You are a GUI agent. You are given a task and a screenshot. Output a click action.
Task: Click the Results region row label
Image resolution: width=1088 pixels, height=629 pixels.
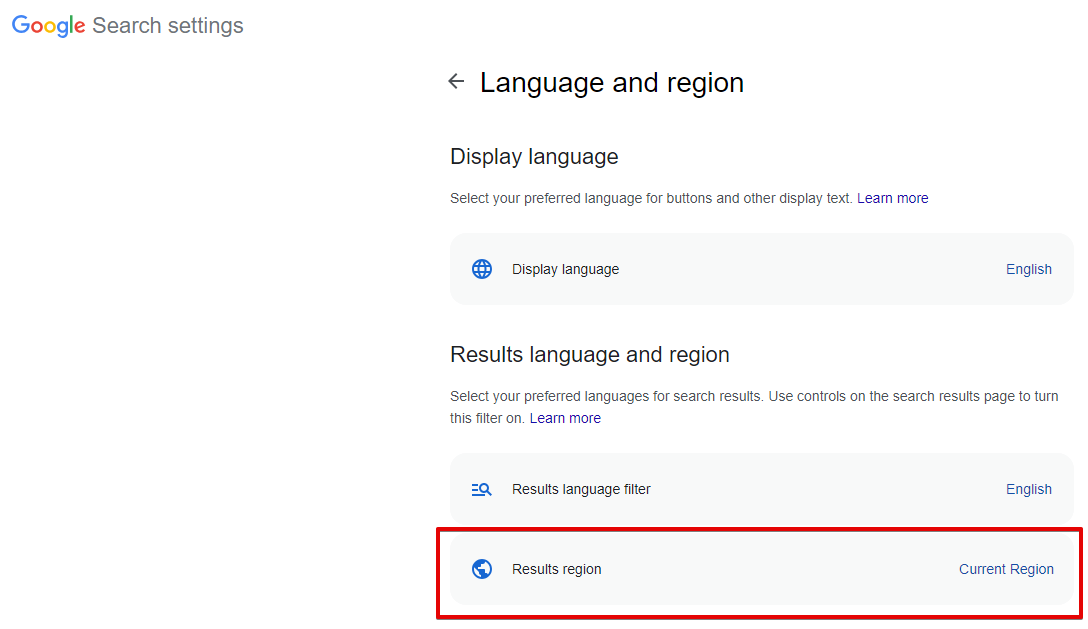(557, 568)
